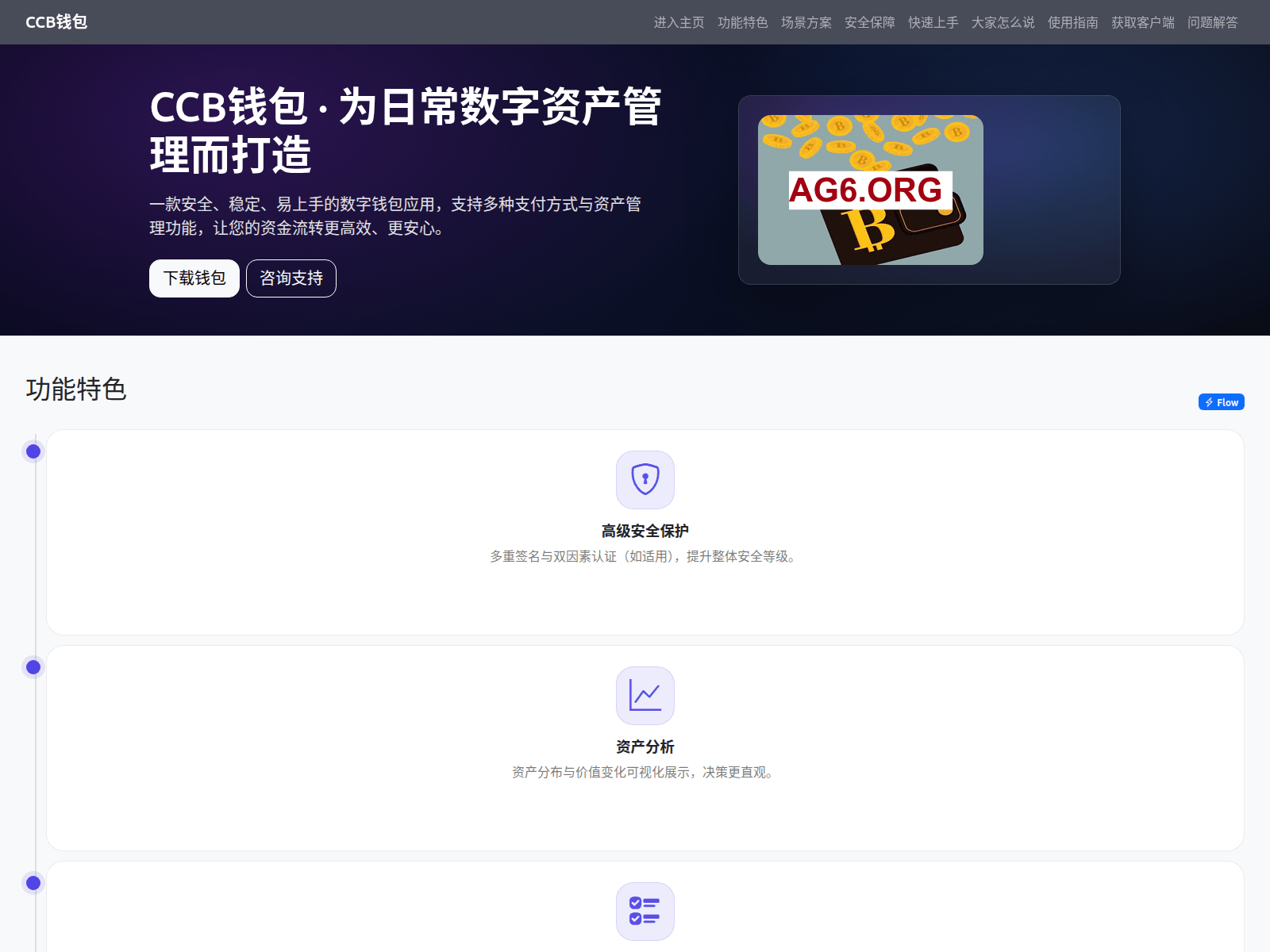
Task: Open the 安全保障 nav link
Action: pyautogui.click(x=869, y=22)
